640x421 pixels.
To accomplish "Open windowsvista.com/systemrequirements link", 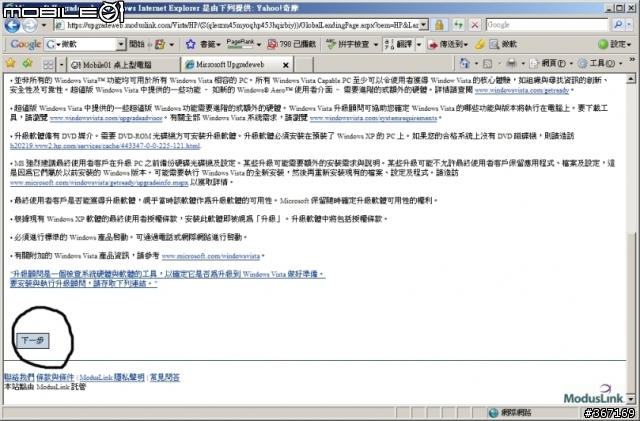I will (373, 118).
